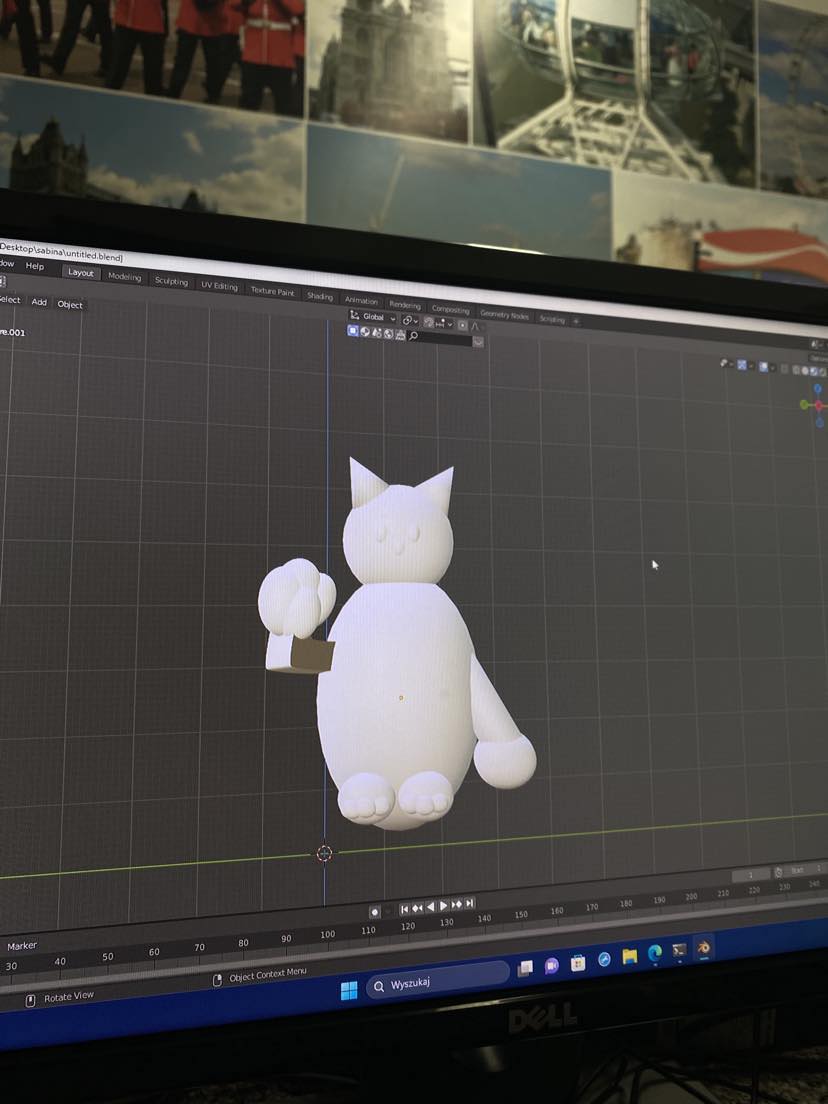This screenshot has height=1104, width=828.
Task: Open the Texture Paint workspace tab
Action: pos(272,291)
